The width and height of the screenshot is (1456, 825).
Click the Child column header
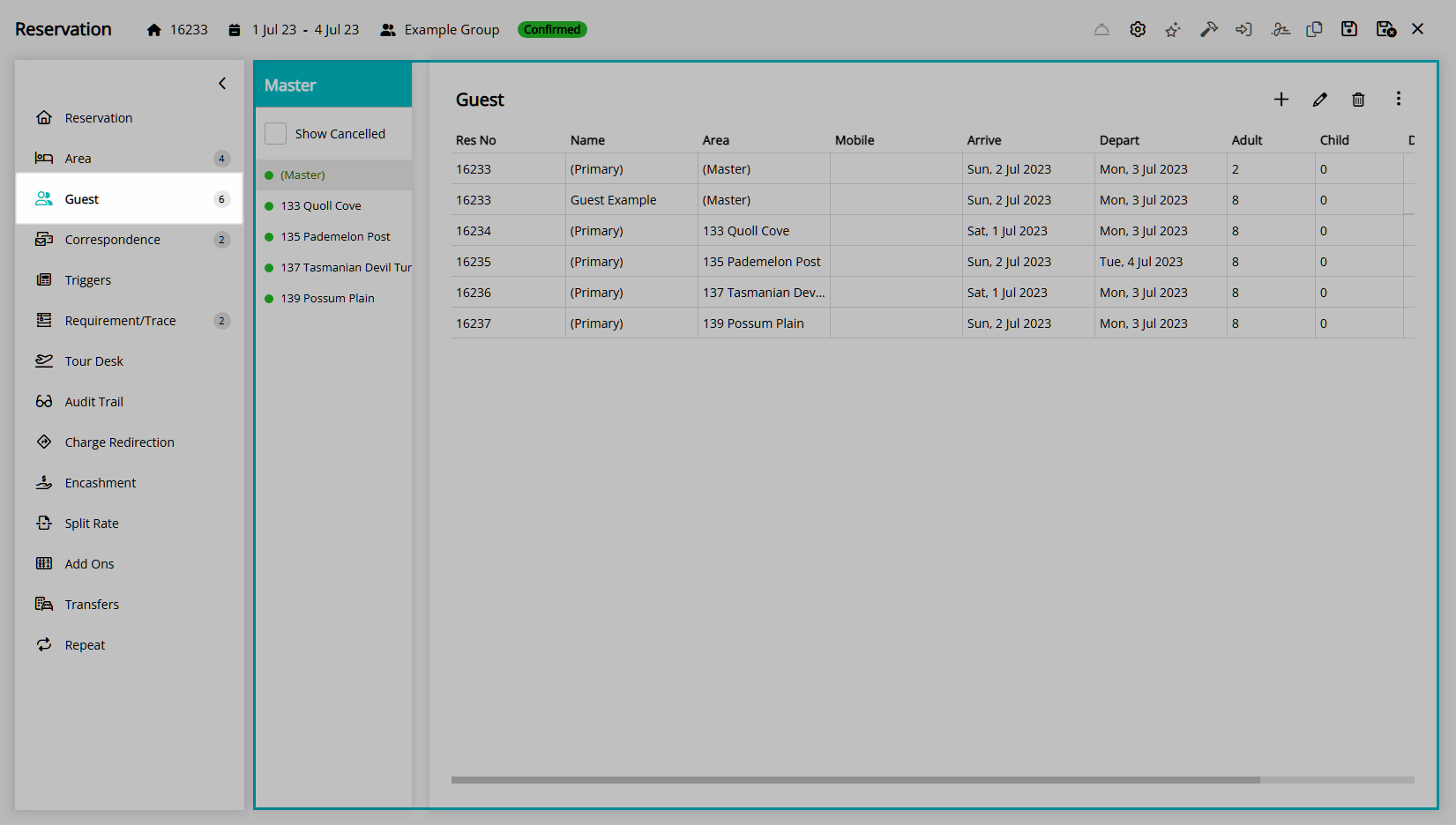1334,140
